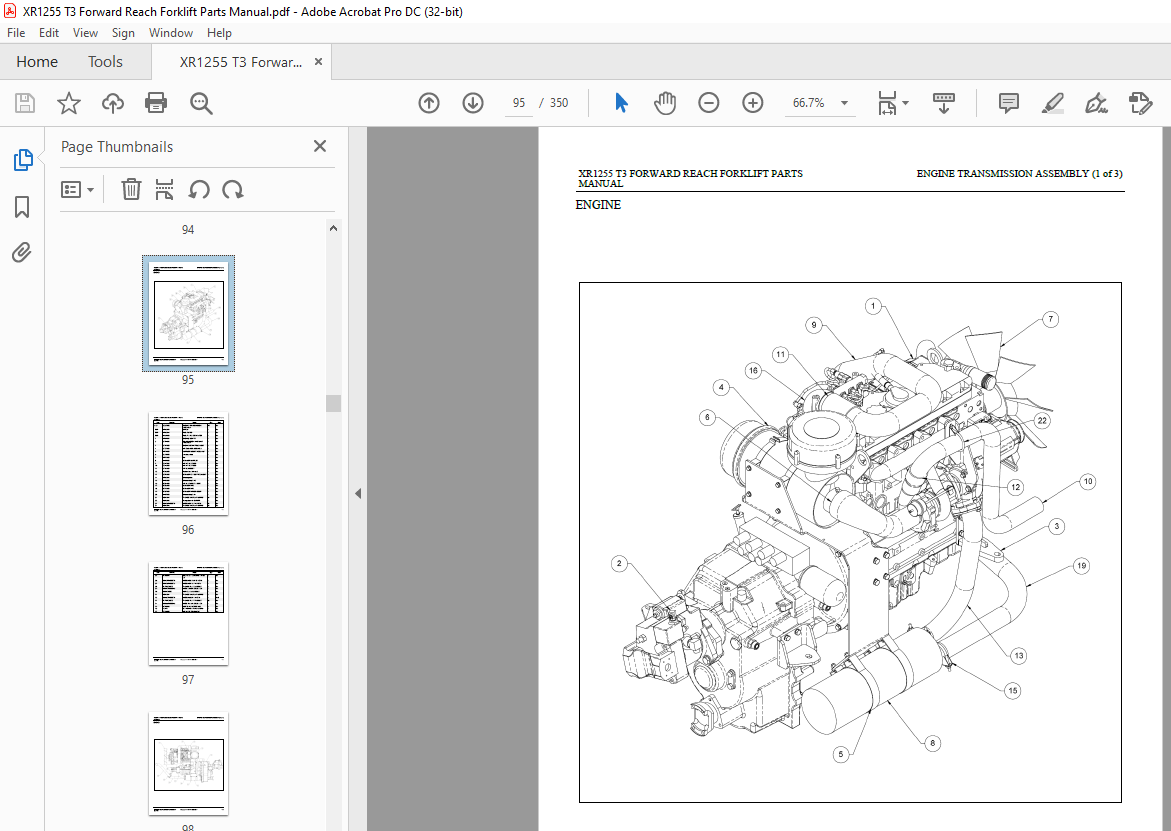Open the View menu

point(85,33)
